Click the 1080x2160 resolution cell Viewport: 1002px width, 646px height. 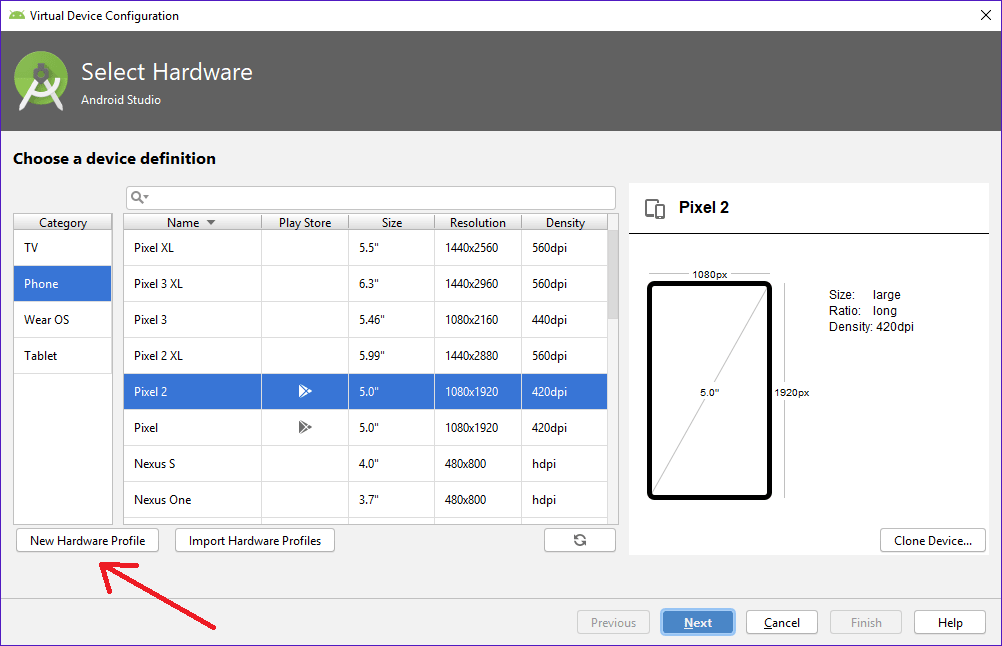(x=478, y=319)
